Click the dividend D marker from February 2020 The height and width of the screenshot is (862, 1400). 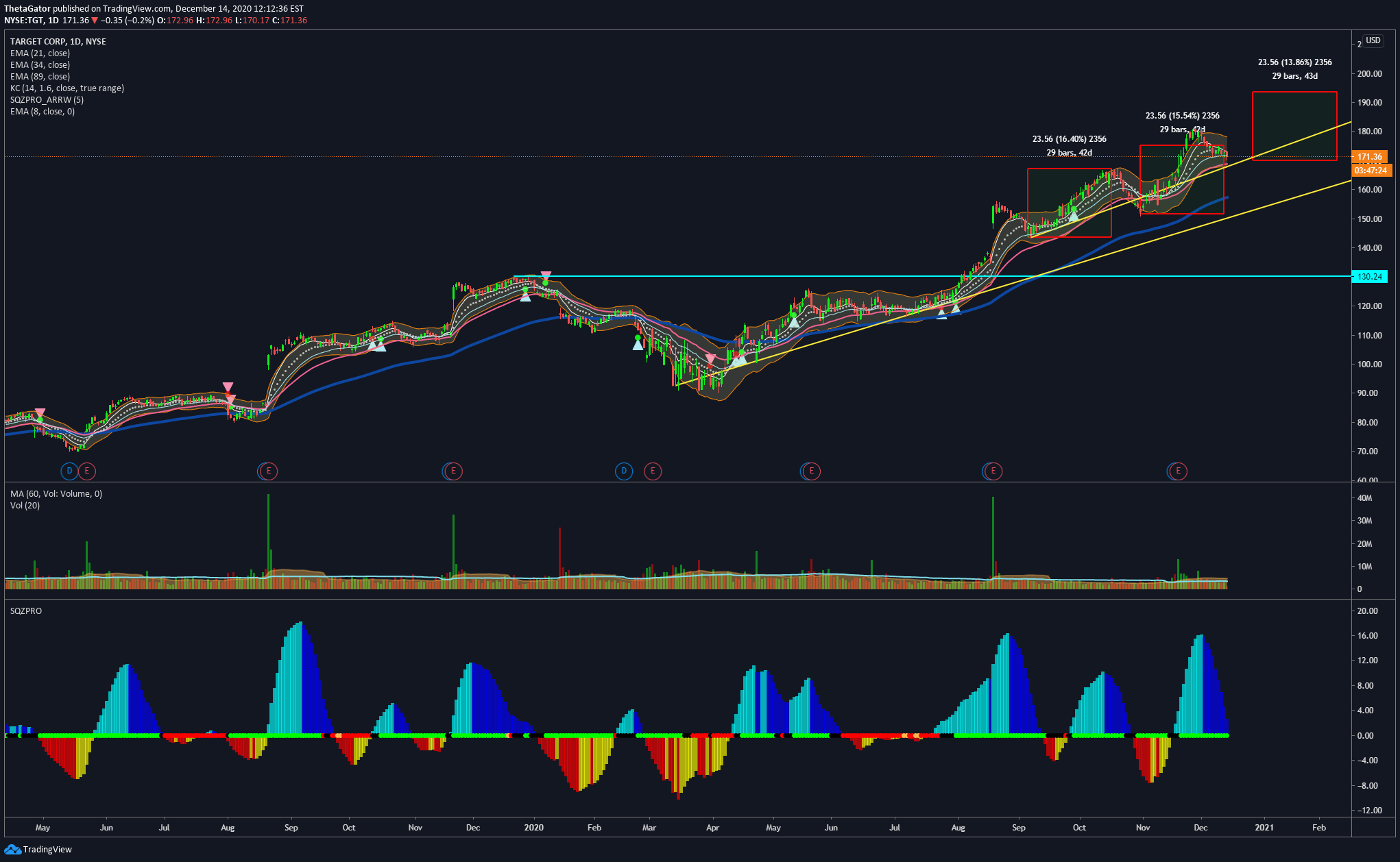[624, 471]
